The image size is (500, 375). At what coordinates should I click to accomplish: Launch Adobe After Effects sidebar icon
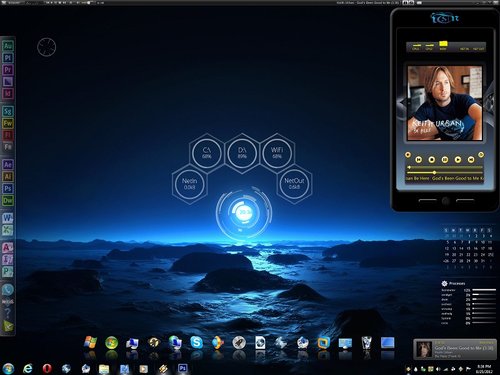[8, 165]
